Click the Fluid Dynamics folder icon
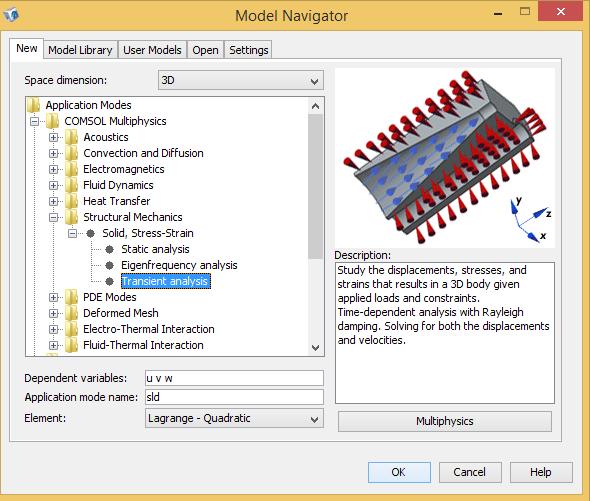Image resolution: width=590 pixels, height=501 pixels. [x=71, y=185]
